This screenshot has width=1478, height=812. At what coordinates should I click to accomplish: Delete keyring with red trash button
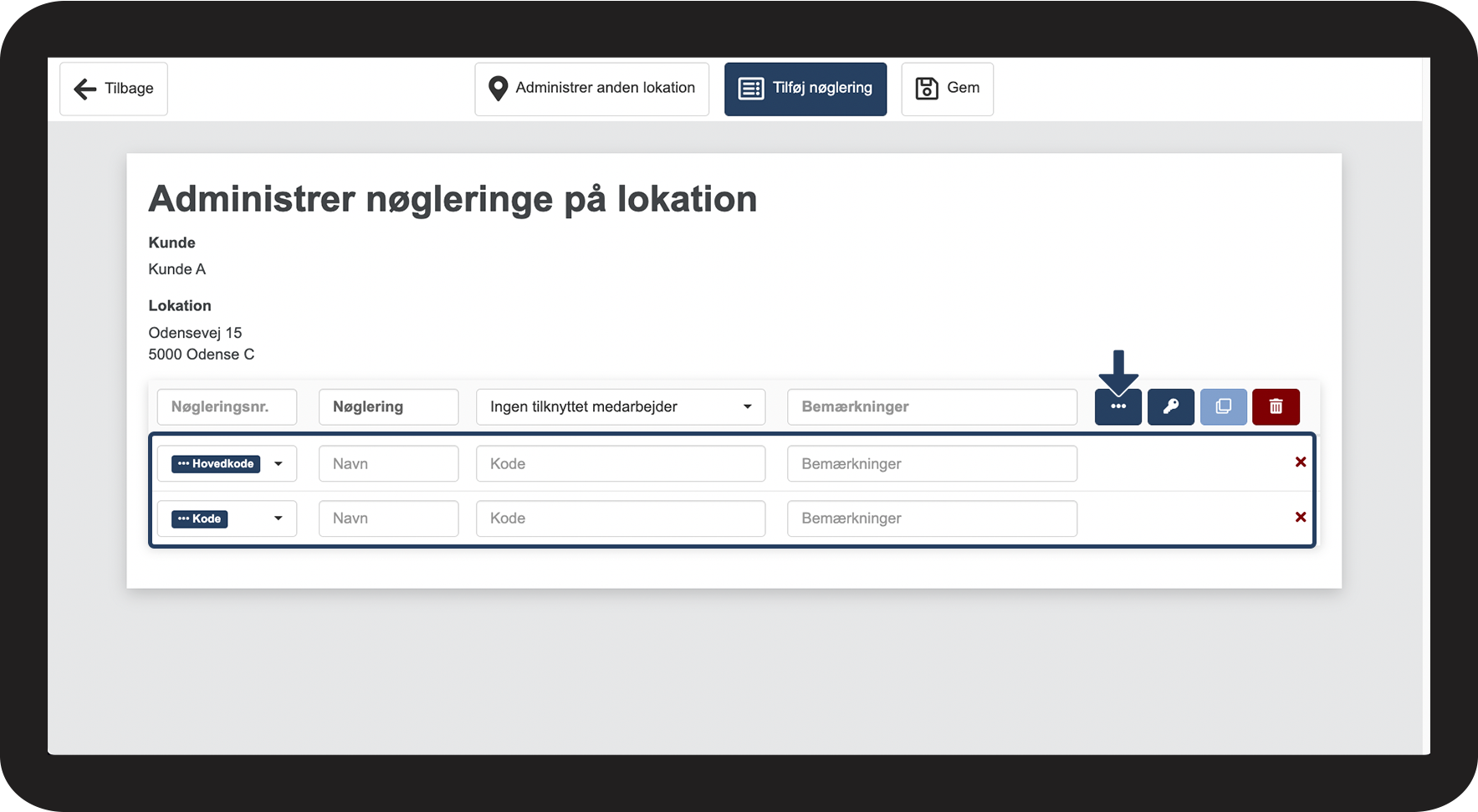coord(1276,407)
